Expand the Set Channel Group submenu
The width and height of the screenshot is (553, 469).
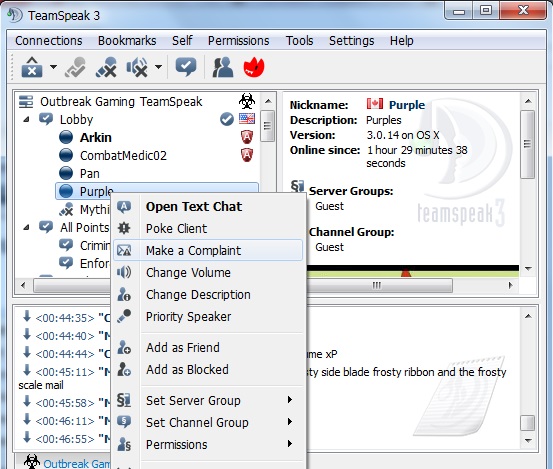click(x=208, y=422)
